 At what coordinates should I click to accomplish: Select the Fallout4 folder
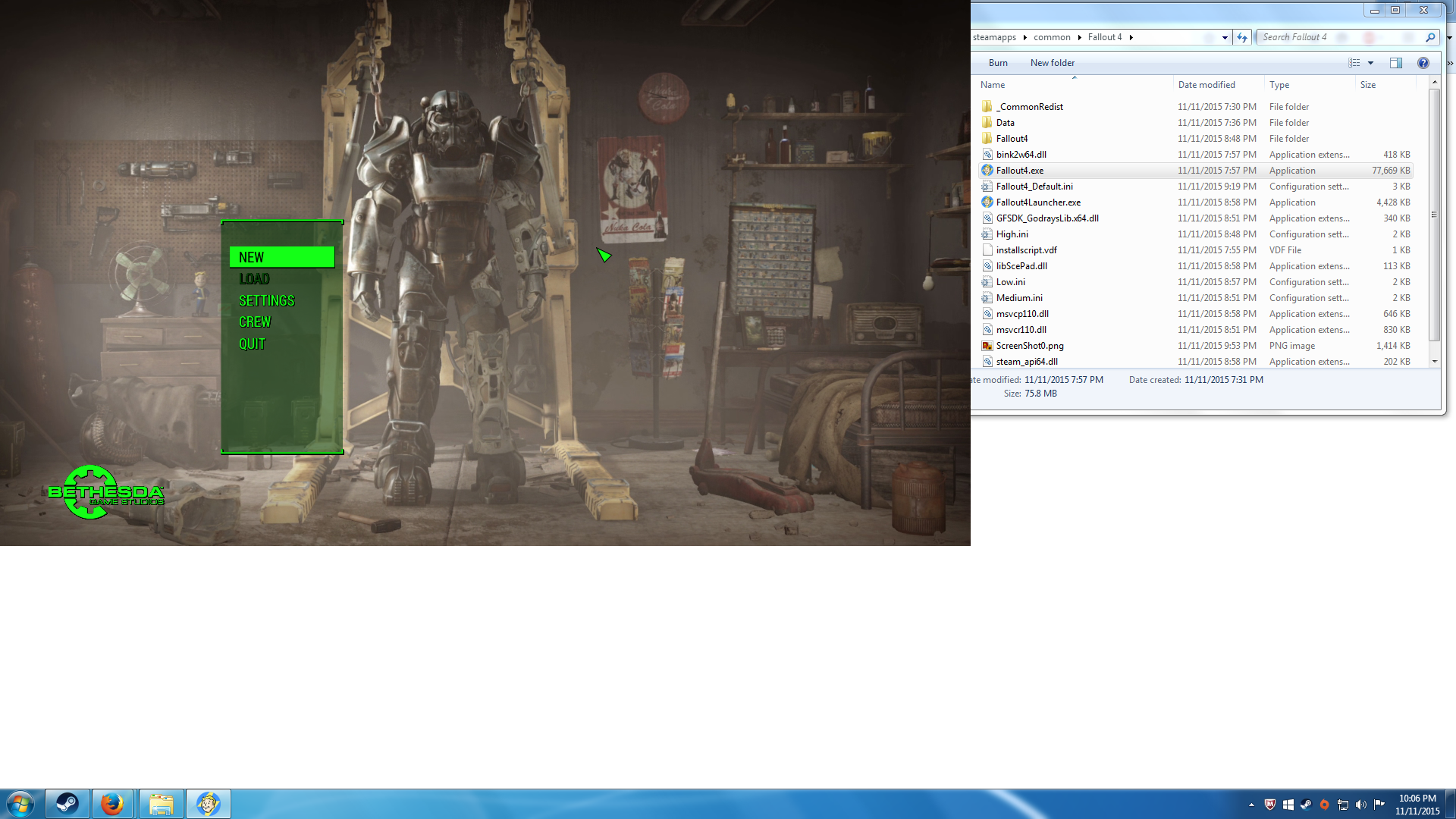(x=1197, y=139)
